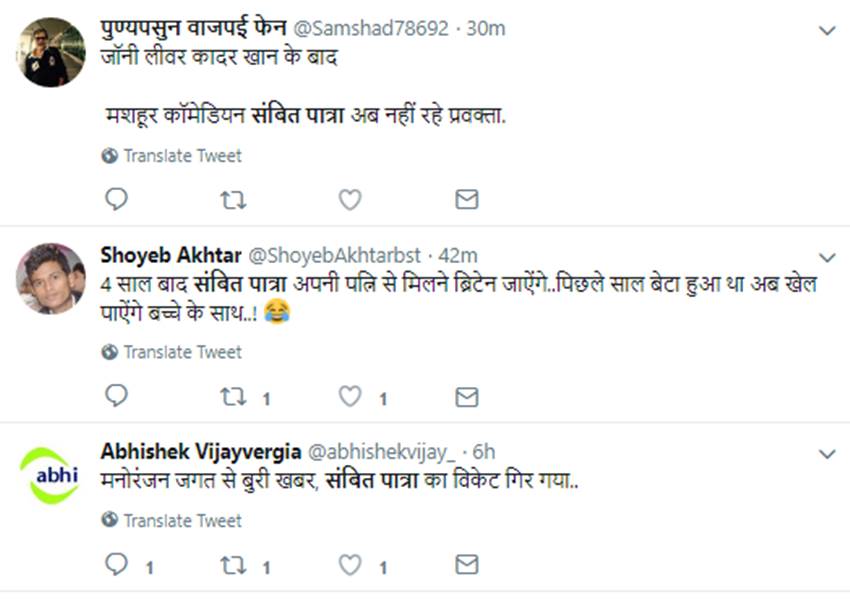Screen dimensions: 850x602
Task: Retweet the Samshad78692 tweet
Action: click(232, 199)
